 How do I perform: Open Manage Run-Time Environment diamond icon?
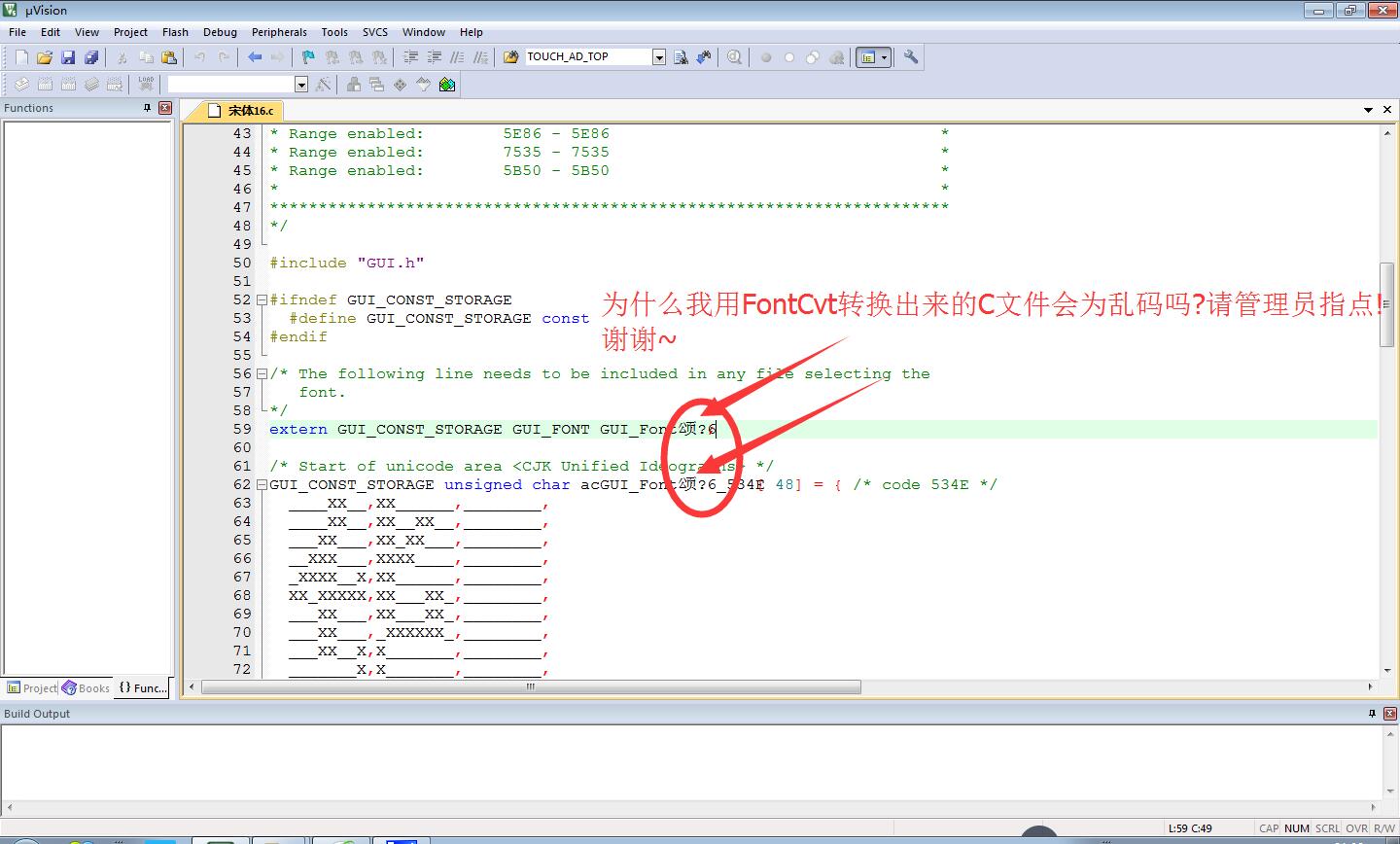401,85
